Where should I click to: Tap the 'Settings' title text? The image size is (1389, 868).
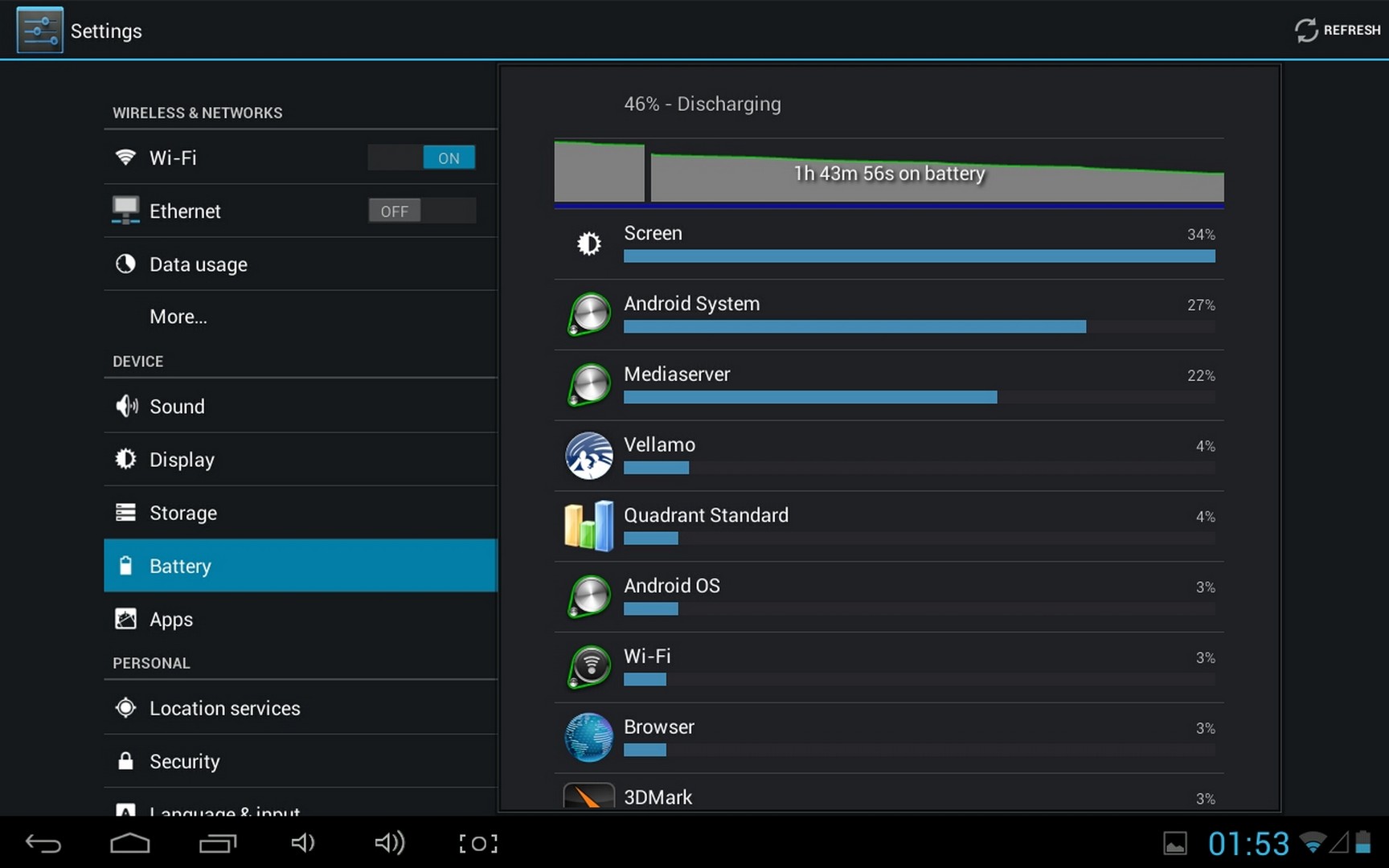(106, 31)
